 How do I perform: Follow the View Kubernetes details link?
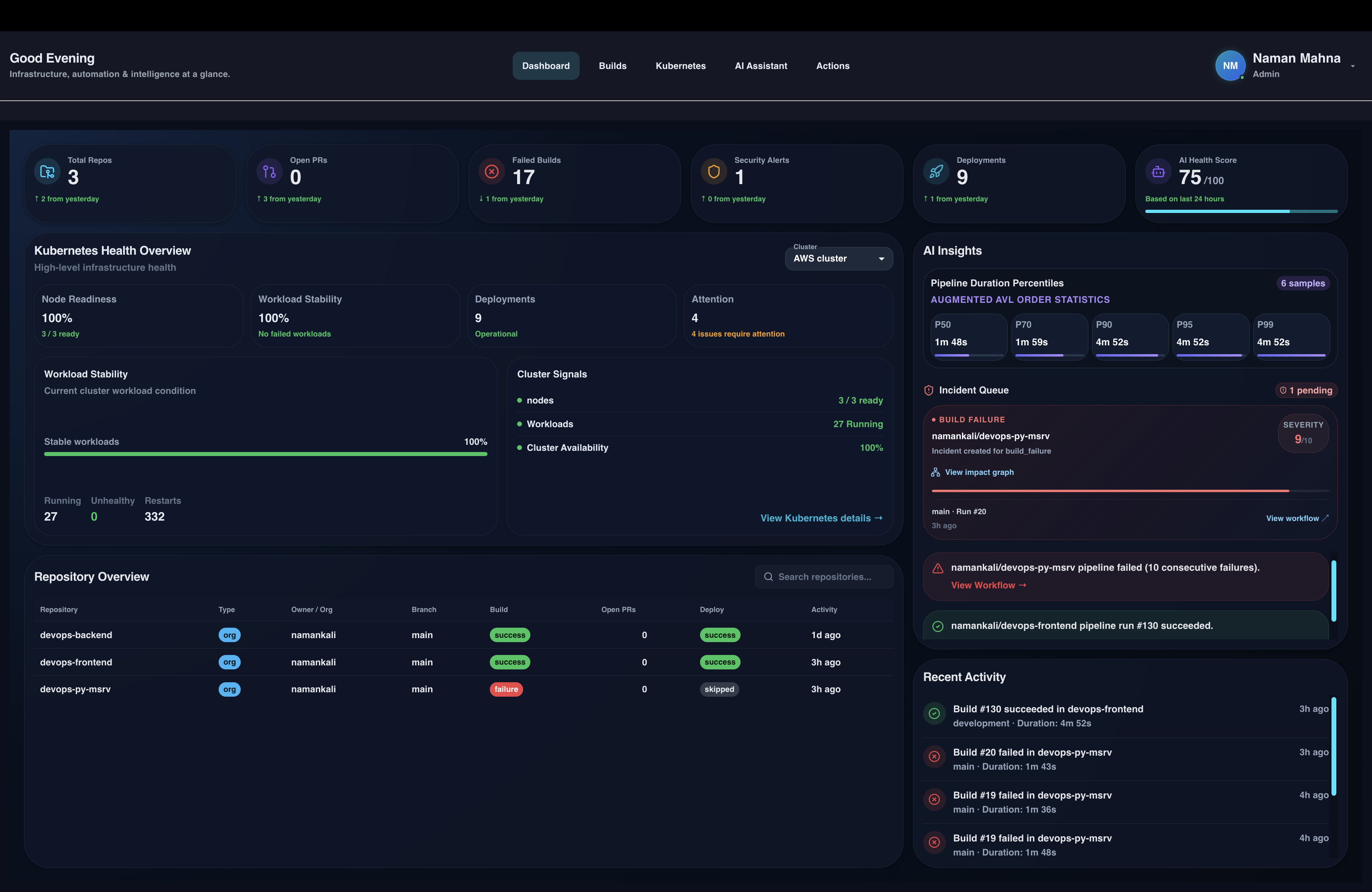[x=822, y=518]
